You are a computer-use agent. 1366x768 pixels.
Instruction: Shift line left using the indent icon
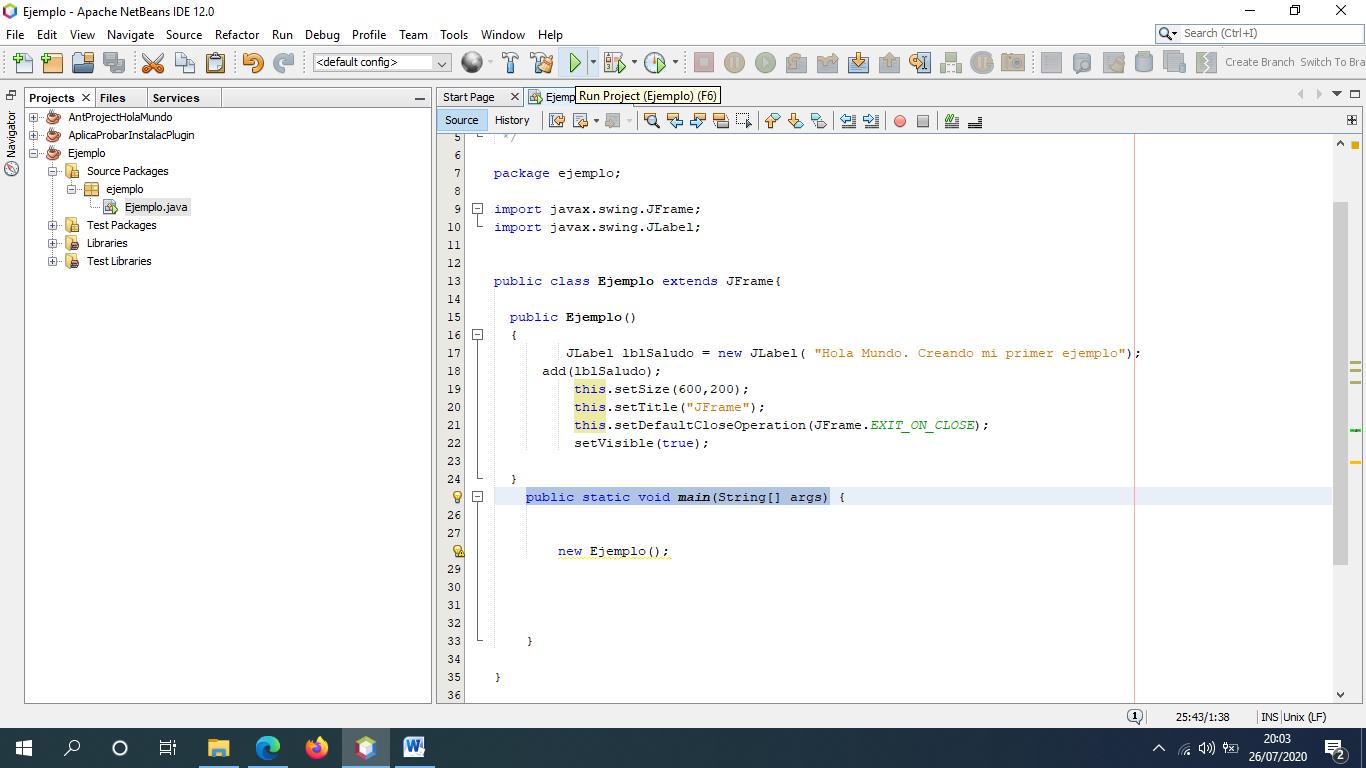[x=849, y=121]
